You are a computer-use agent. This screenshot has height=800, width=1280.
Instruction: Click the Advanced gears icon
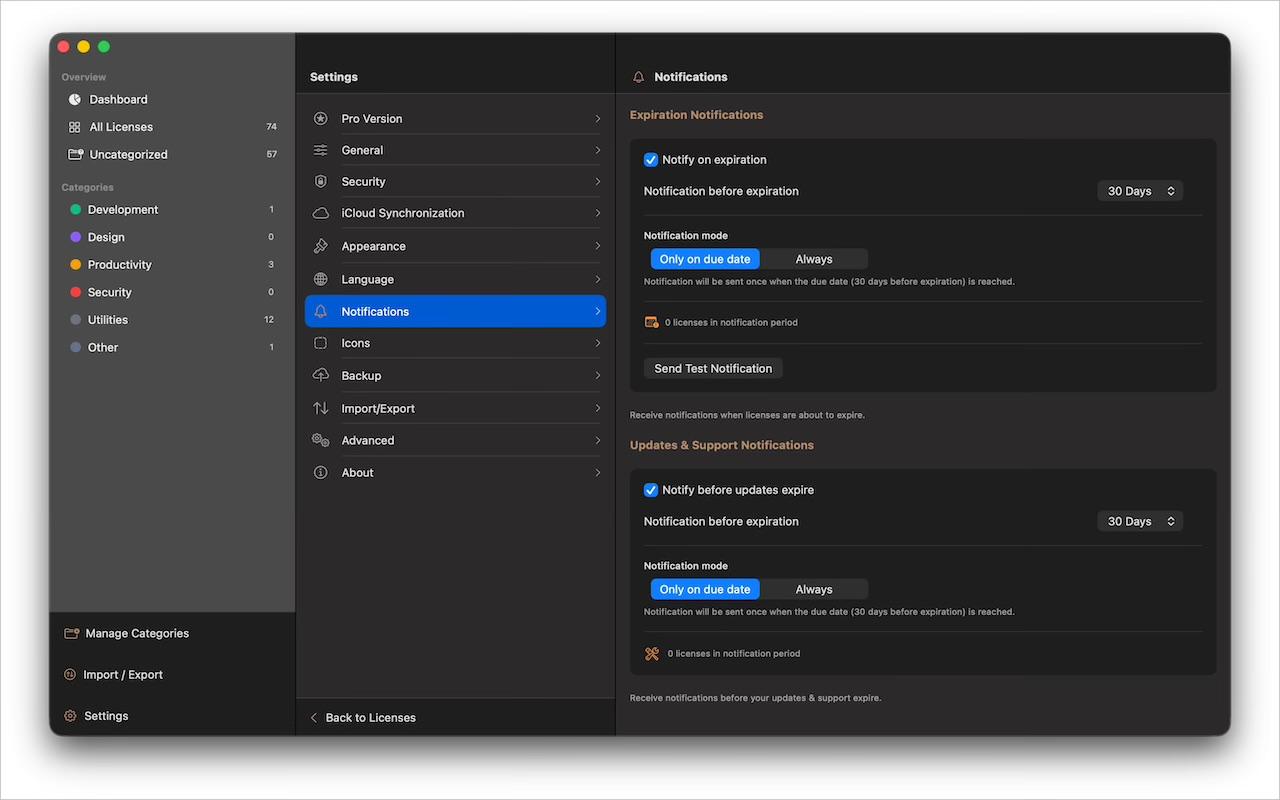(x=321, y=440)
